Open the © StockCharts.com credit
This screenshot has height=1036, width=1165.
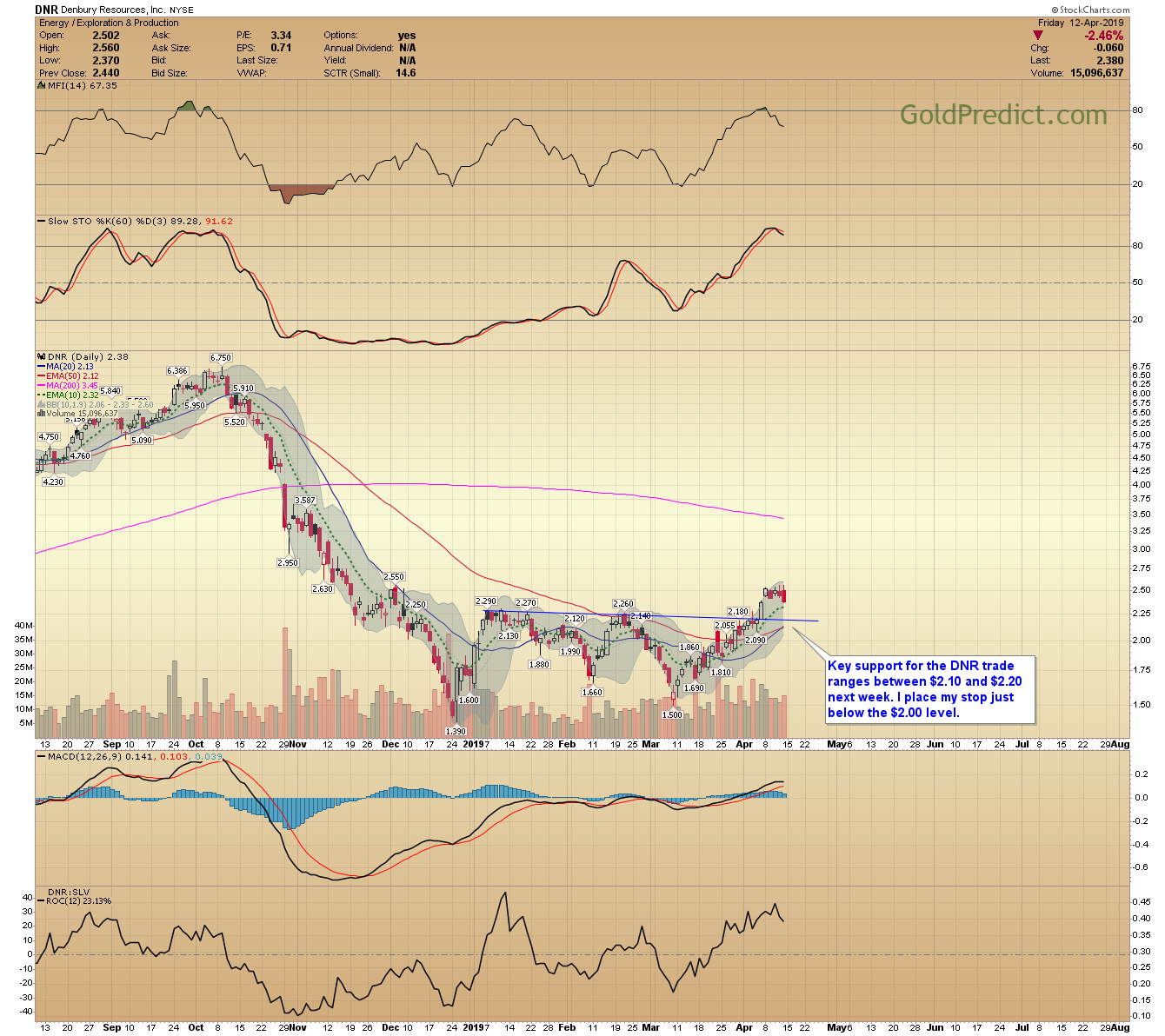coord(1088,10)
